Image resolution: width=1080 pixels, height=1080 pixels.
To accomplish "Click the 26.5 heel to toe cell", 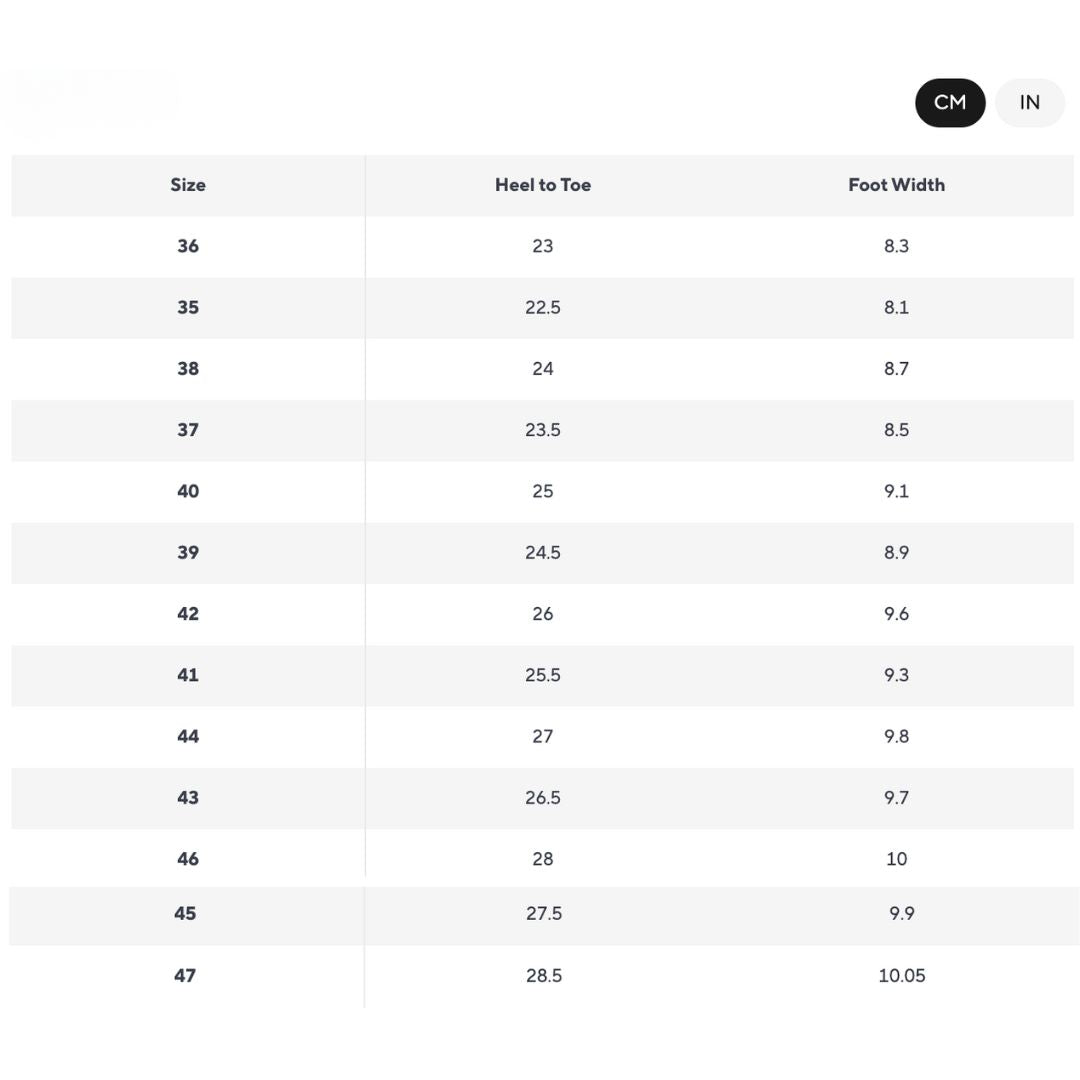I will pos(543,797).
